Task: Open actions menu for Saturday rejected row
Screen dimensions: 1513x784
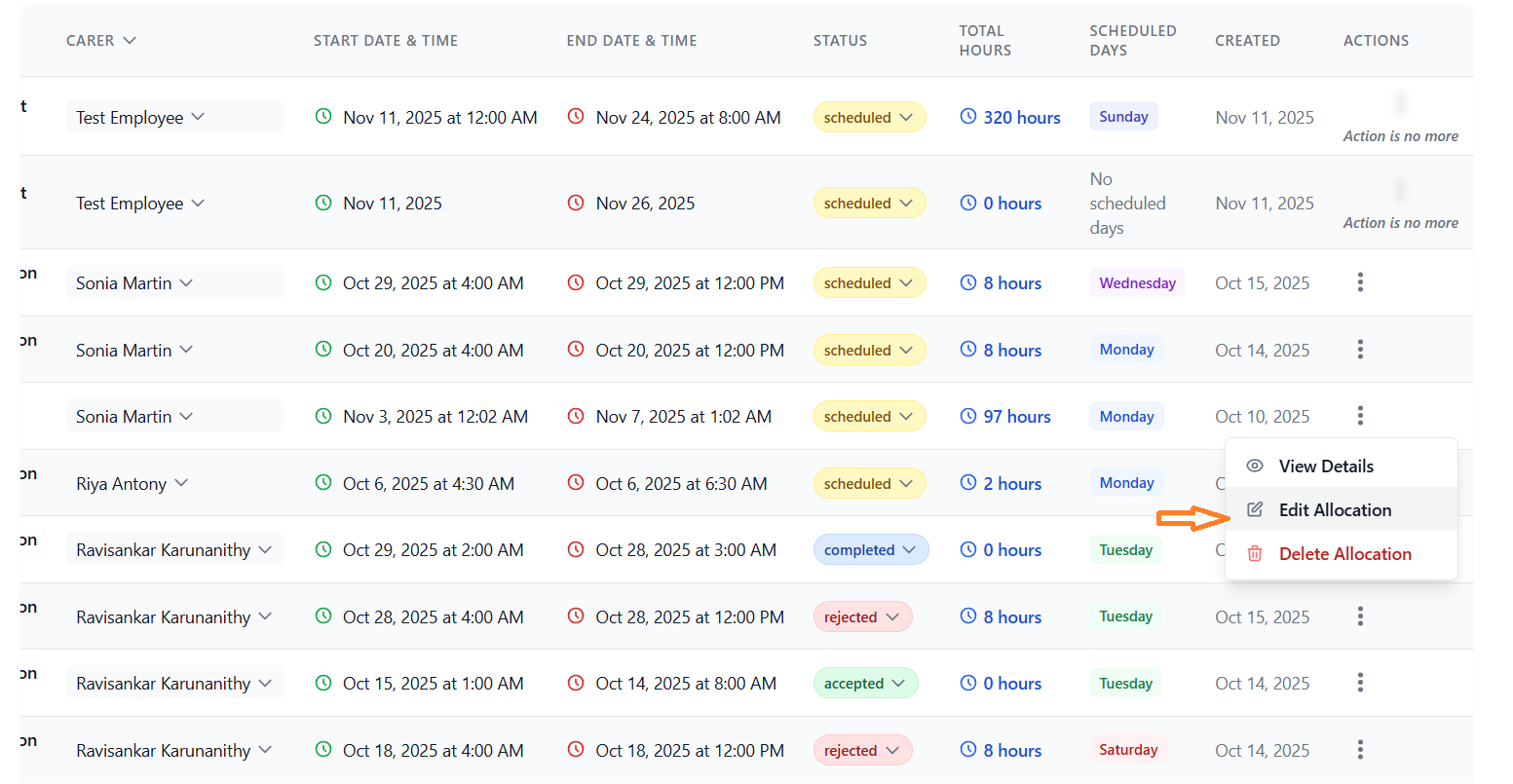Action: (x=1360, y=750)
